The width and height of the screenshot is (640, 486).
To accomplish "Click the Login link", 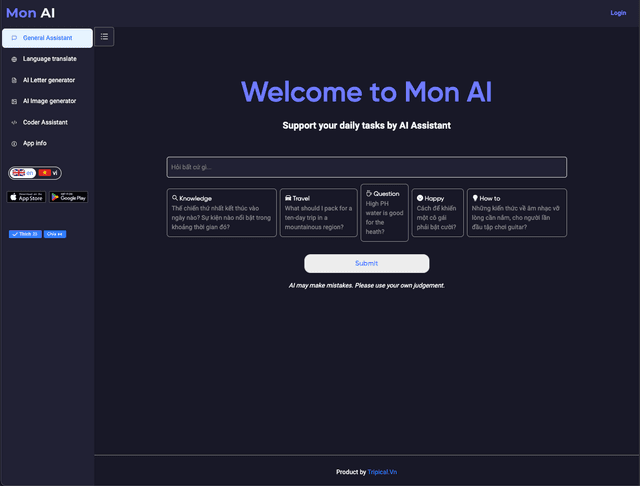I will coord(618,13).
